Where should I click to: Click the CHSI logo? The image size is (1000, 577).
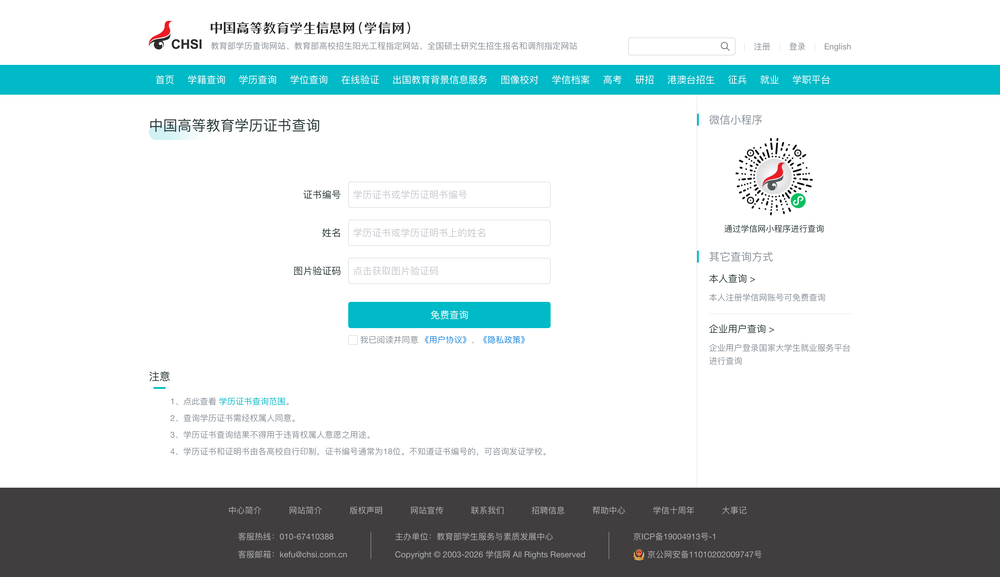pos(175,36)
